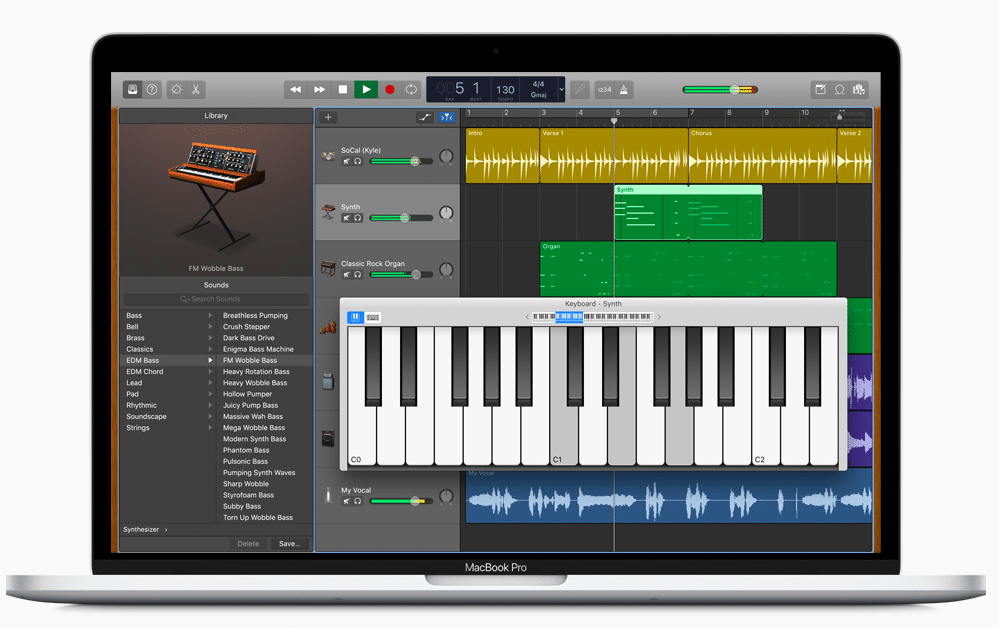Toggle the Library panel button
Image resolution: width=999 pixels, height=628 pixels.
(133, 89)
